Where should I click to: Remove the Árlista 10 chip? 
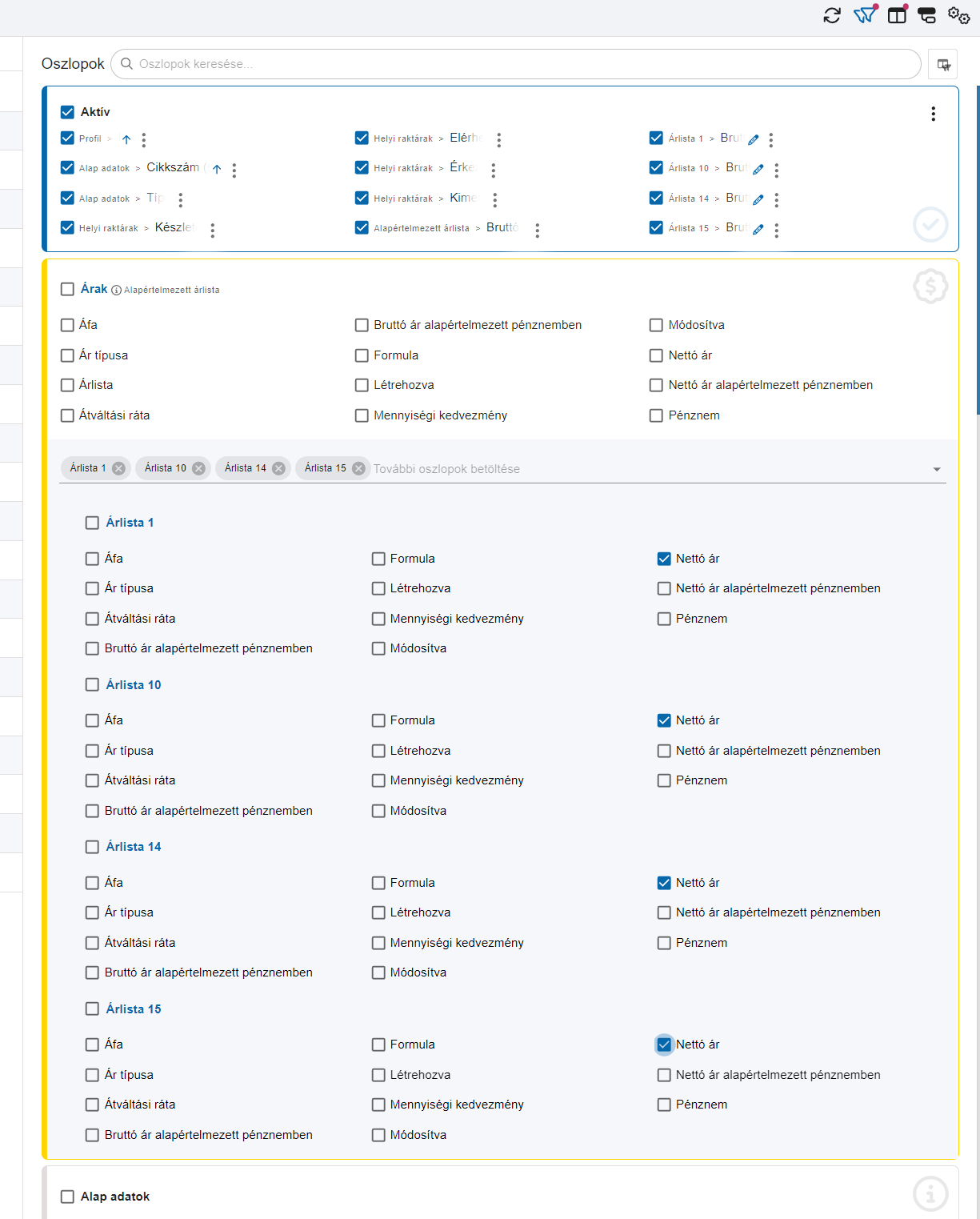pyautogui.click(x=198, y=468)
